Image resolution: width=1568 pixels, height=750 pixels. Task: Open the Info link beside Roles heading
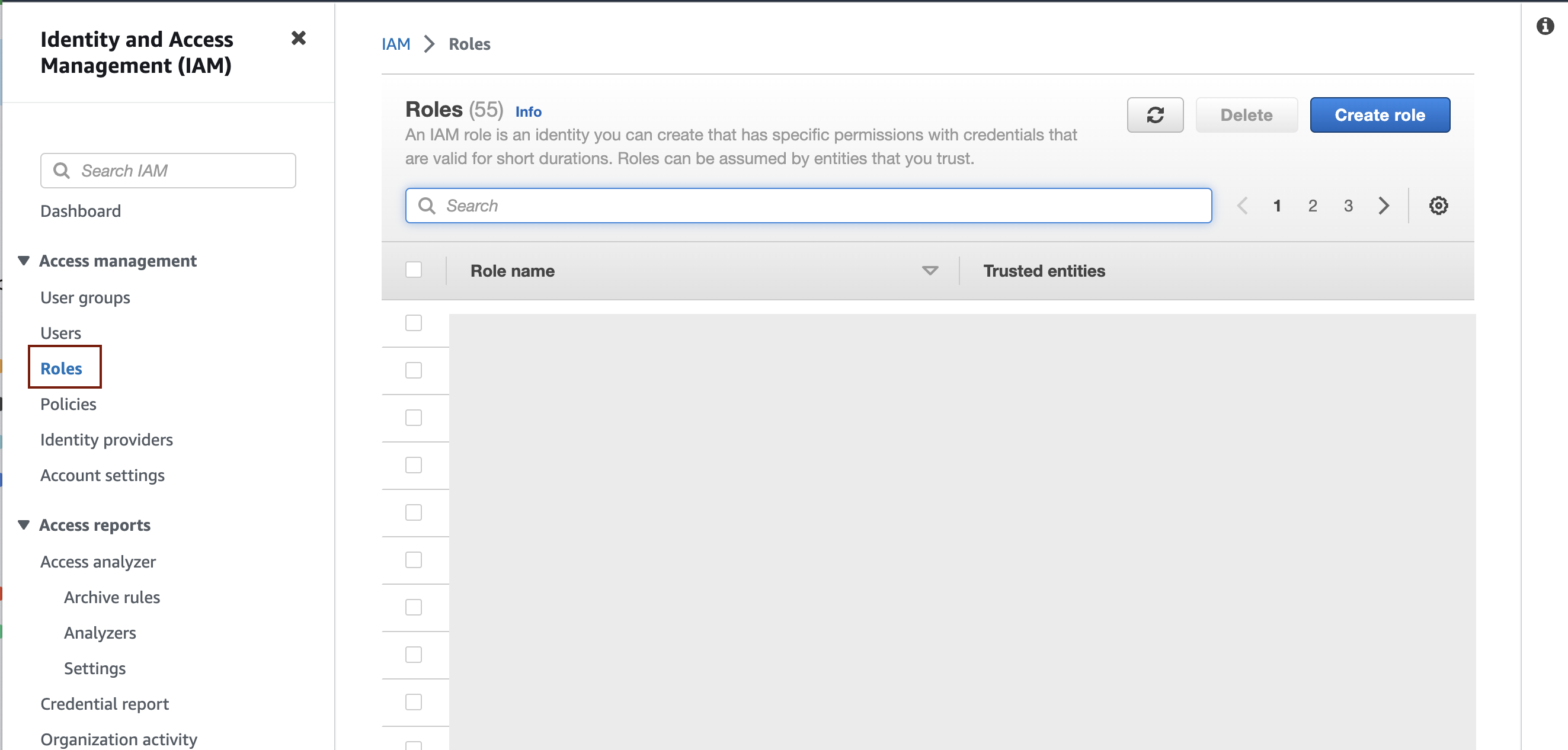[528, 111]
